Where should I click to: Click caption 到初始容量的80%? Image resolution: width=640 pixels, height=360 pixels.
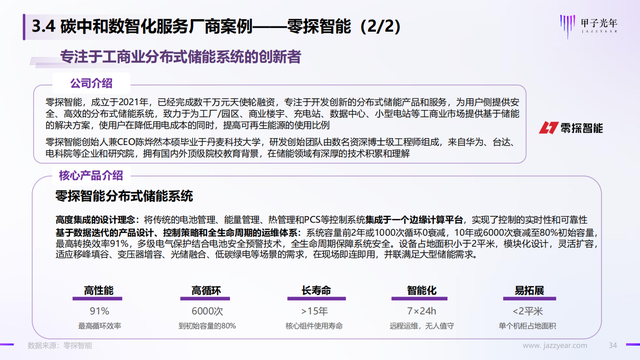tap(207, 326)
